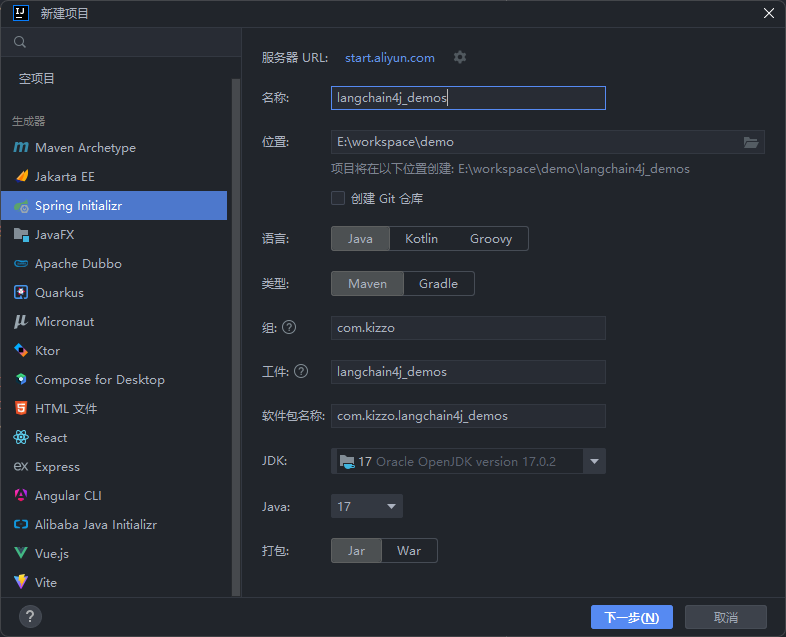Viewport: 786px width, 637px height.
Task: Click the HTML5 file icon
Action: (x=21, y=408)
